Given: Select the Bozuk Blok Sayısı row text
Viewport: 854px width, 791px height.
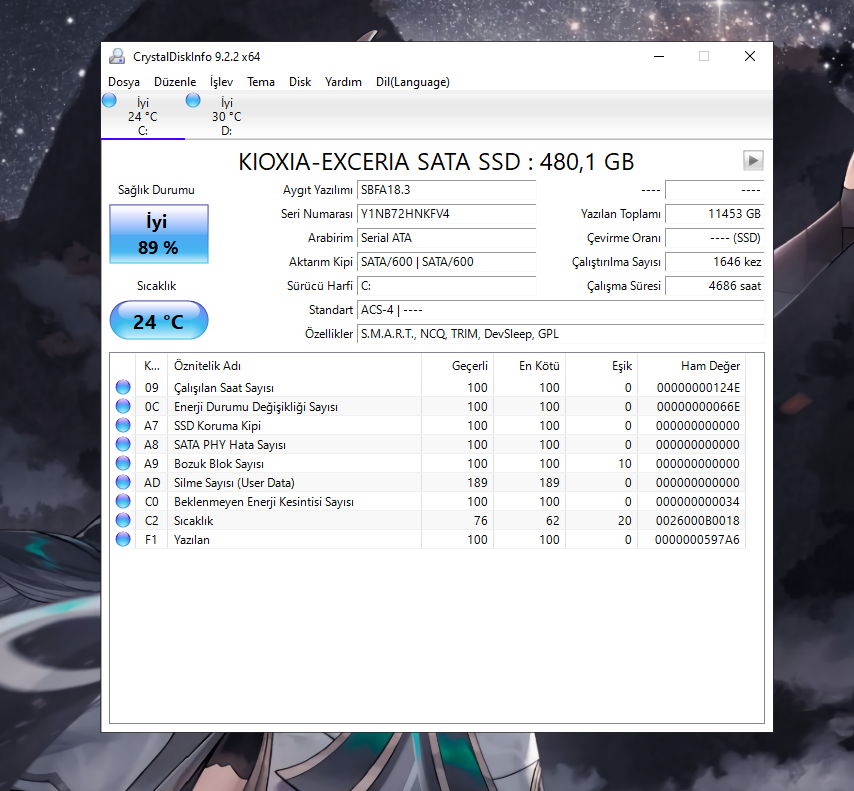Looking at the screenshot, I should point(219,464).
